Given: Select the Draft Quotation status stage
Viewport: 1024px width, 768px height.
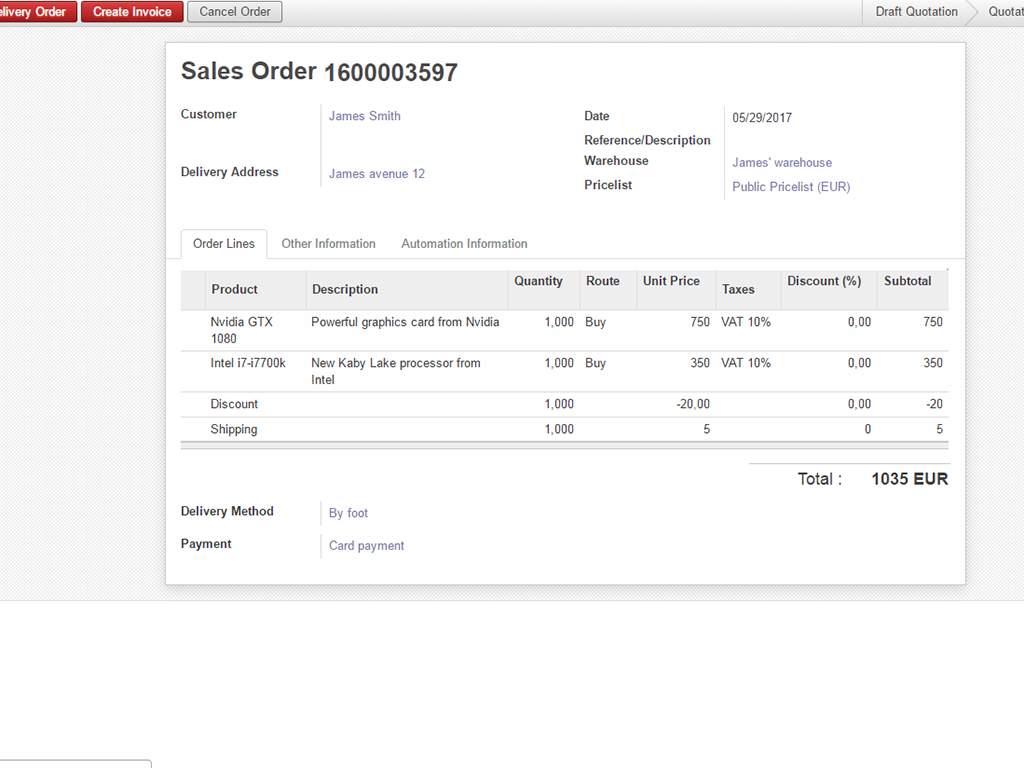Looking at the screenshot, I should pos(916,12).
